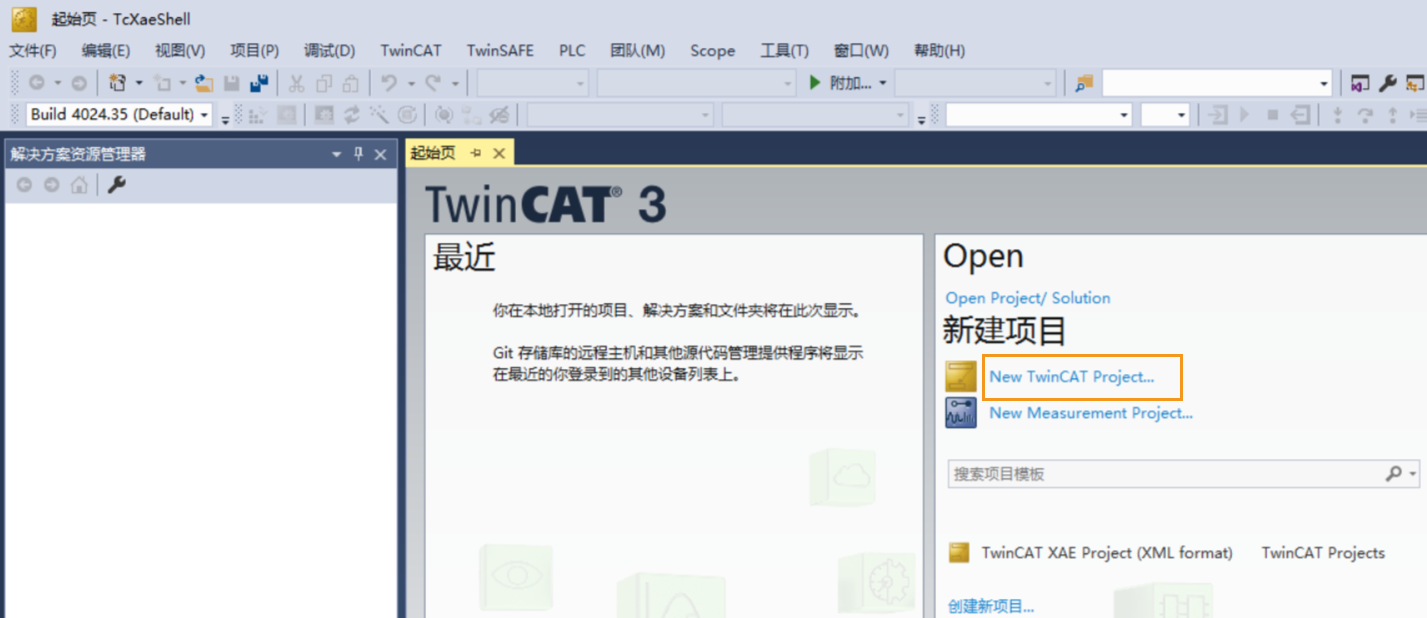Click the New Measurement Project icon
The width and height of the screenshot is (1427, 618).
coord(961,412)
